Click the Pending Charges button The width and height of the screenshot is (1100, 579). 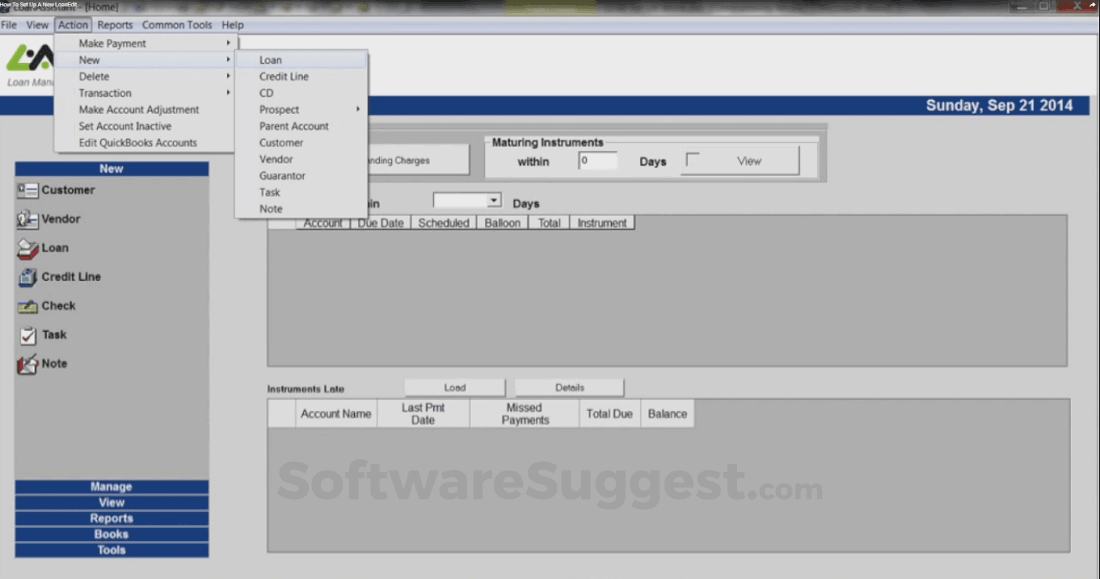coord(417,160)
